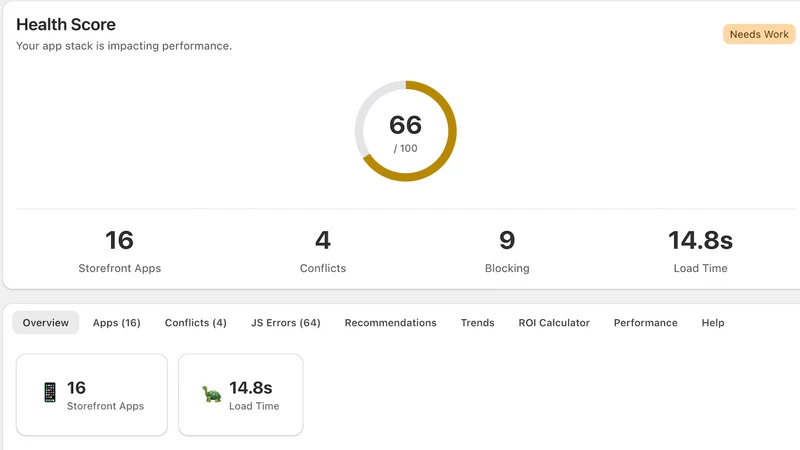Click the Health Score heading

(x=66, y=24)
